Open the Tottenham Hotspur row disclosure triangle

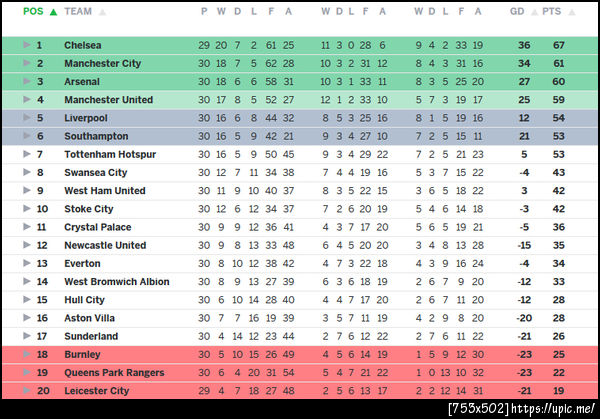tap(26, 154)
